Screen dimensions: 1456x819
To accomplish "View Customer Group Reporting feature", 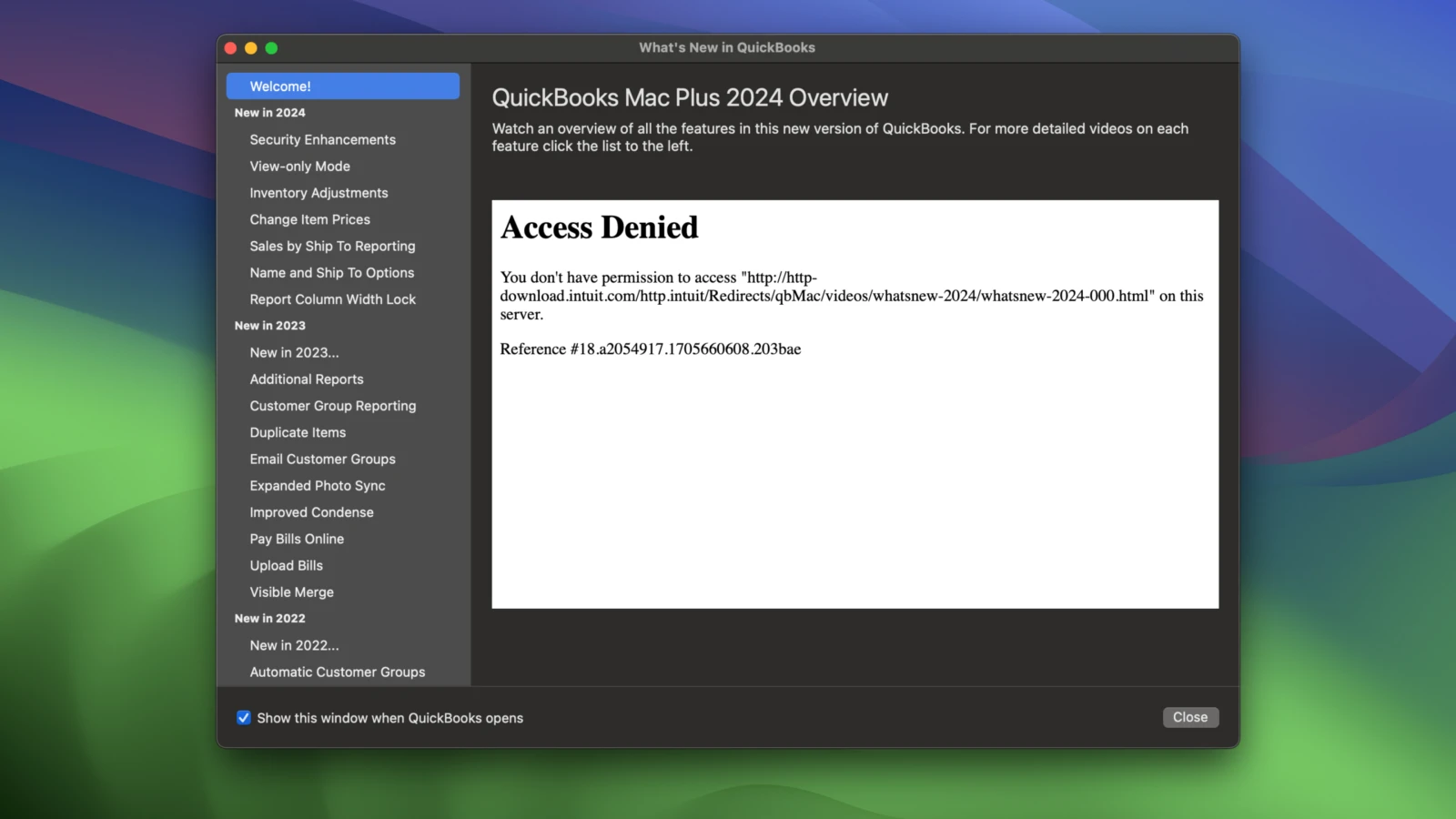I will 332,405.
